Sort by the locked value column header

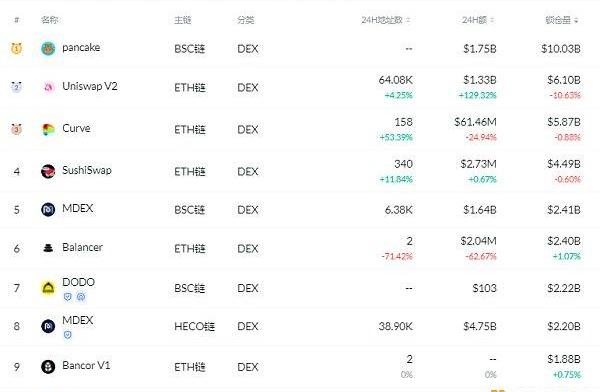tap(562, 20)
